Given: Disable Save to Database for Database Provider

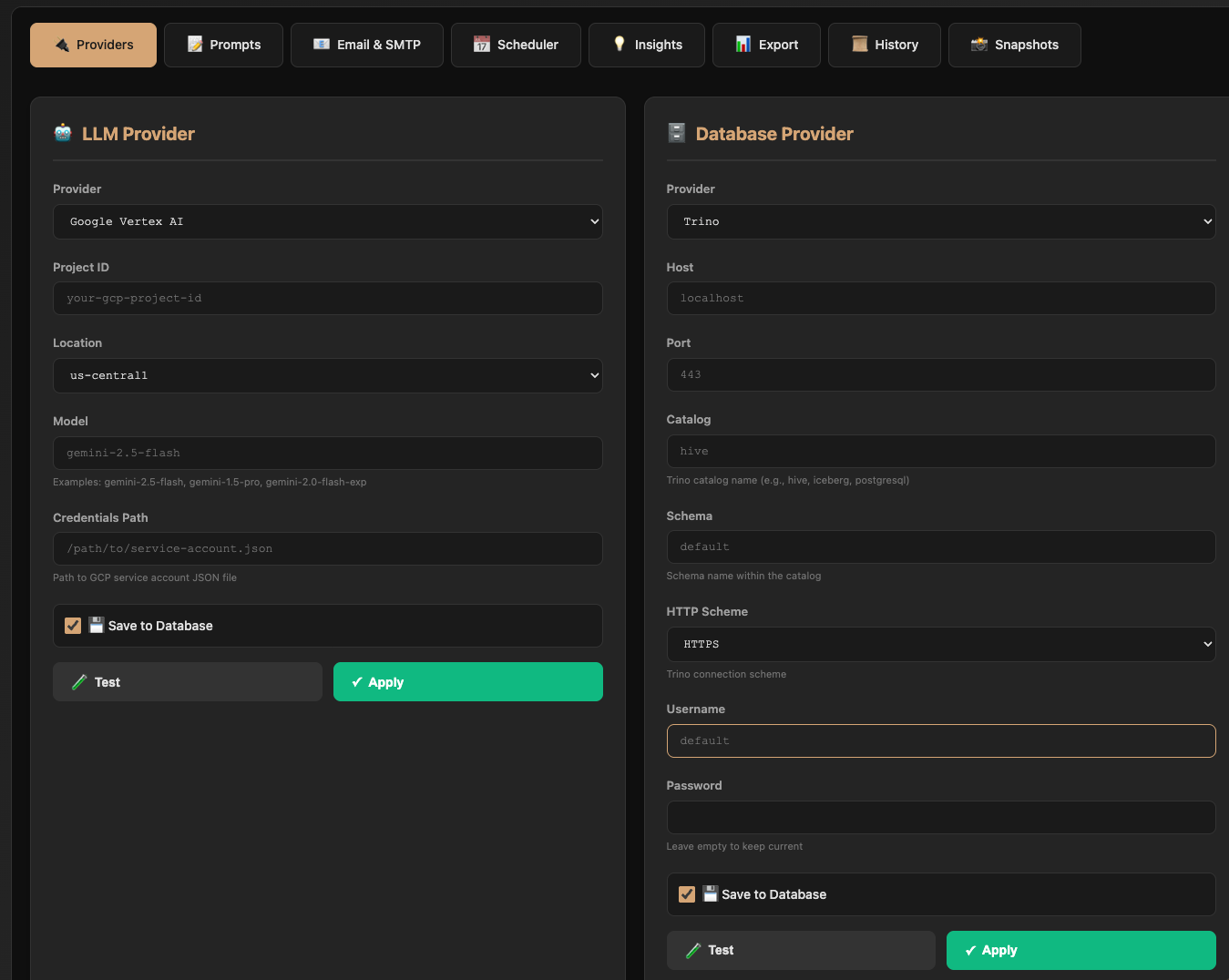Looking at the screenshot, I should 686,894.
